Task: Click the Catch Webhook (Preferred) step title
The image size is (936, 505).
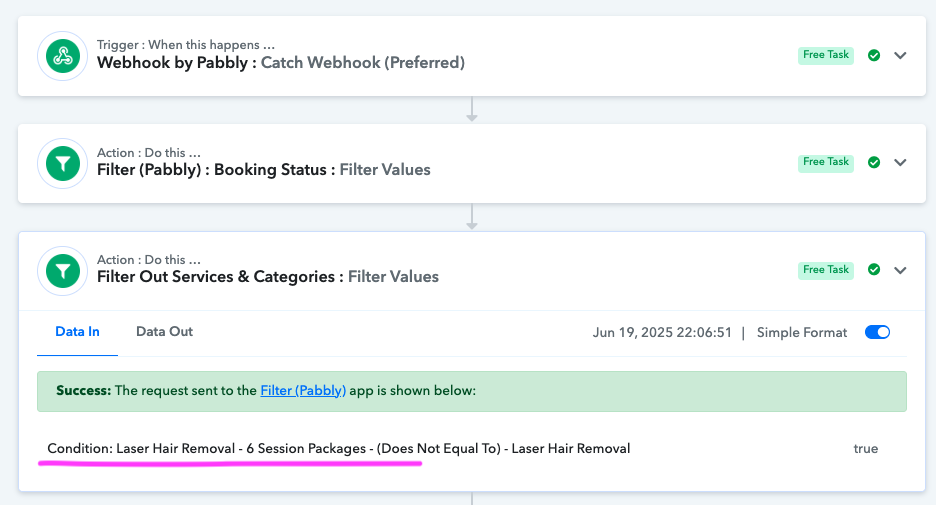Action: coord(362,63)
